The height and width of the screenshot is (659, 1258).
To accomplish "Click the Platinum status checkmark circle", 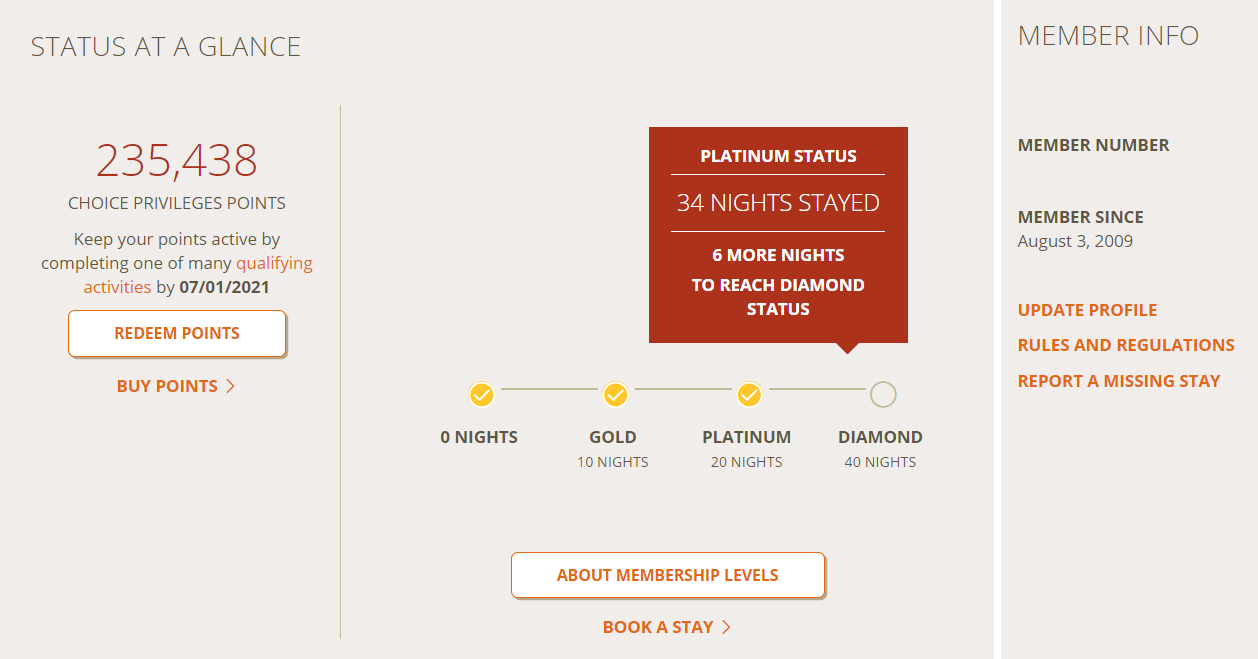I will coord(749,395).
